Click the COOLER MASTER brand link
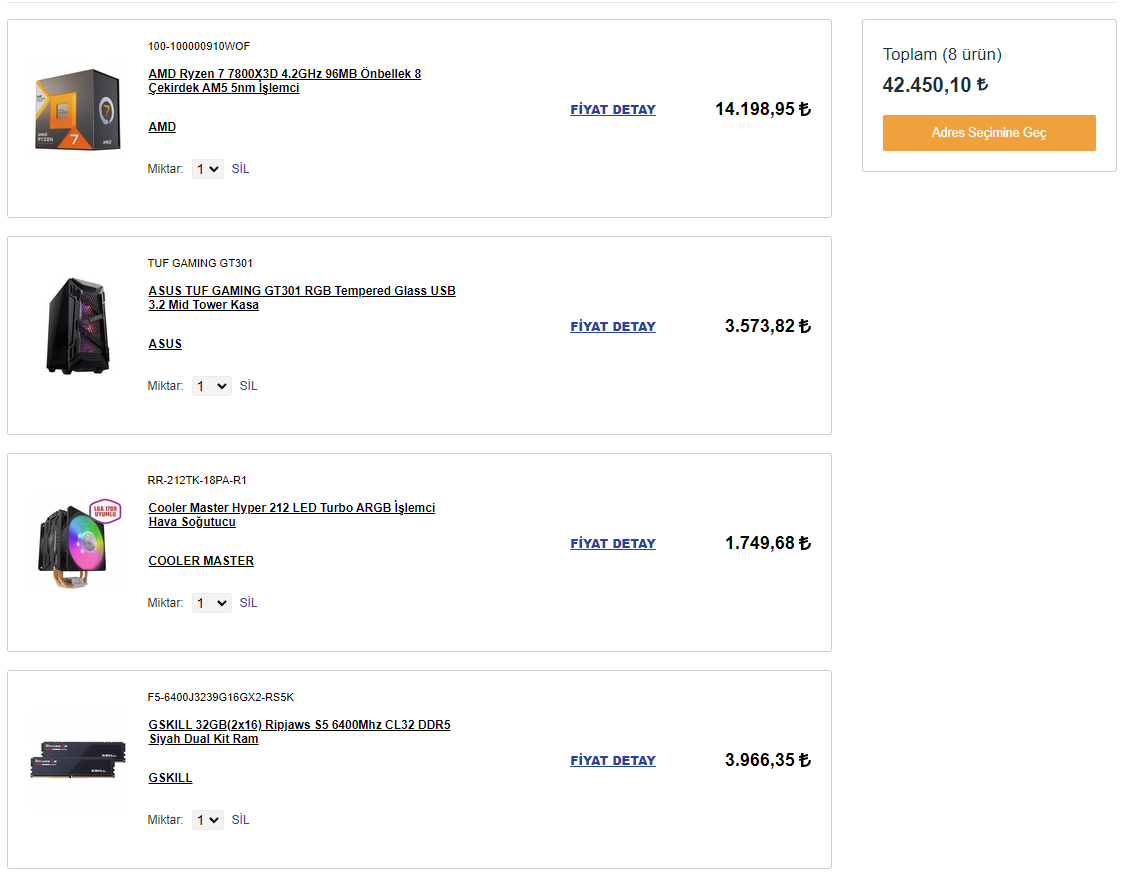1122x878 pixels. [201, 561]
